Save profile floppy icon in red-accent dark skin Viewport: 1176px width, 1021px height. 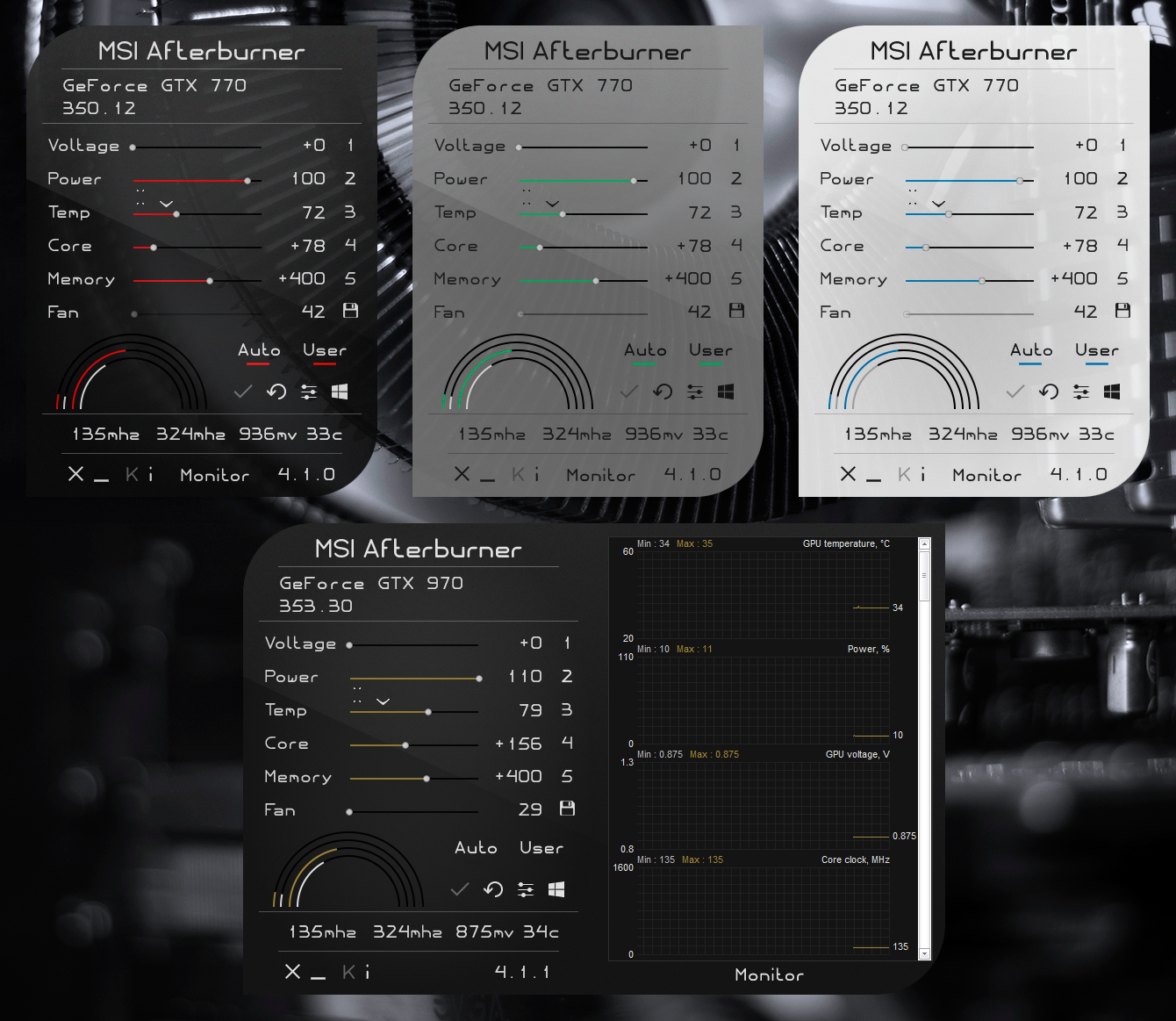[350, 311]
